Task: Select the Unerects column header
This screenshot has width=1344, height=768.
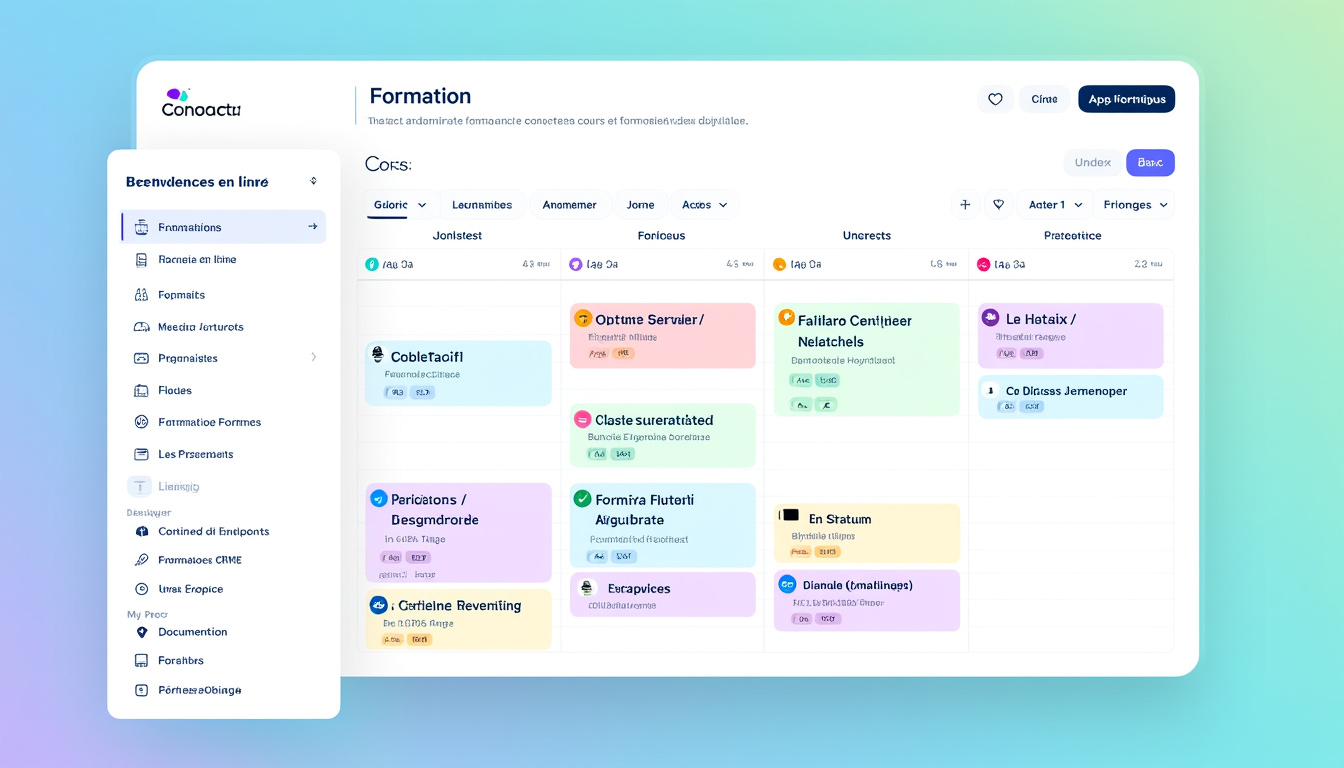Action: 866,236
